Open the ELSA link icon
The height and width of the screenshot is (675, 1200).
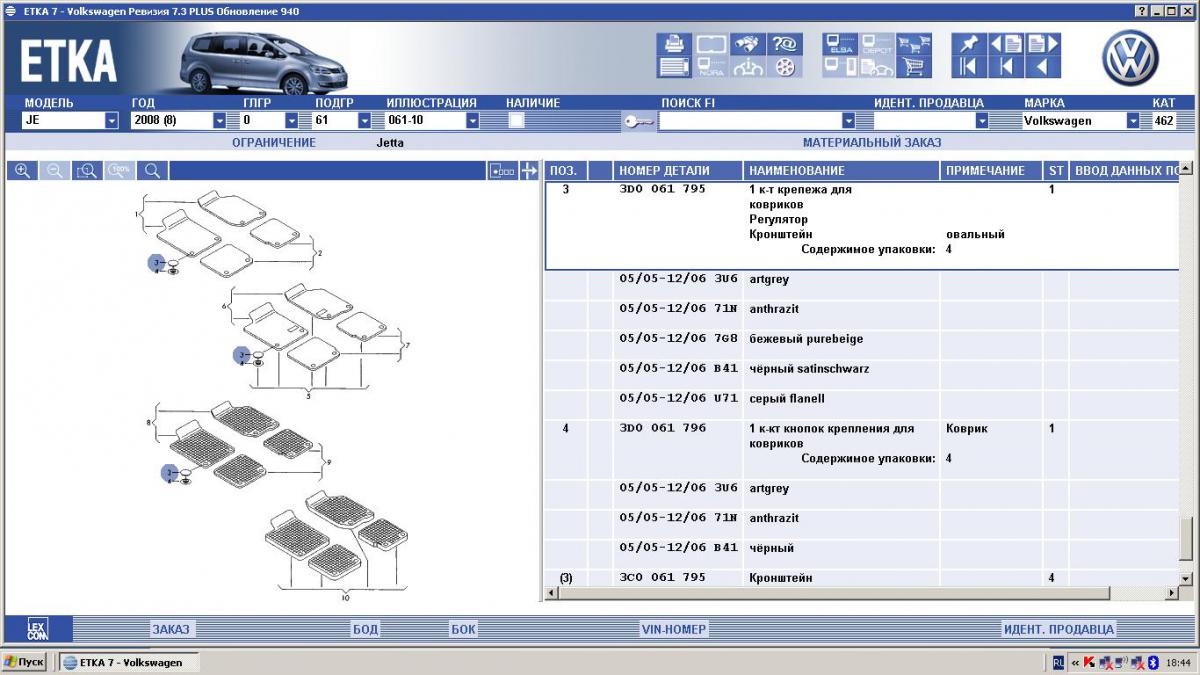pos(840,44)
